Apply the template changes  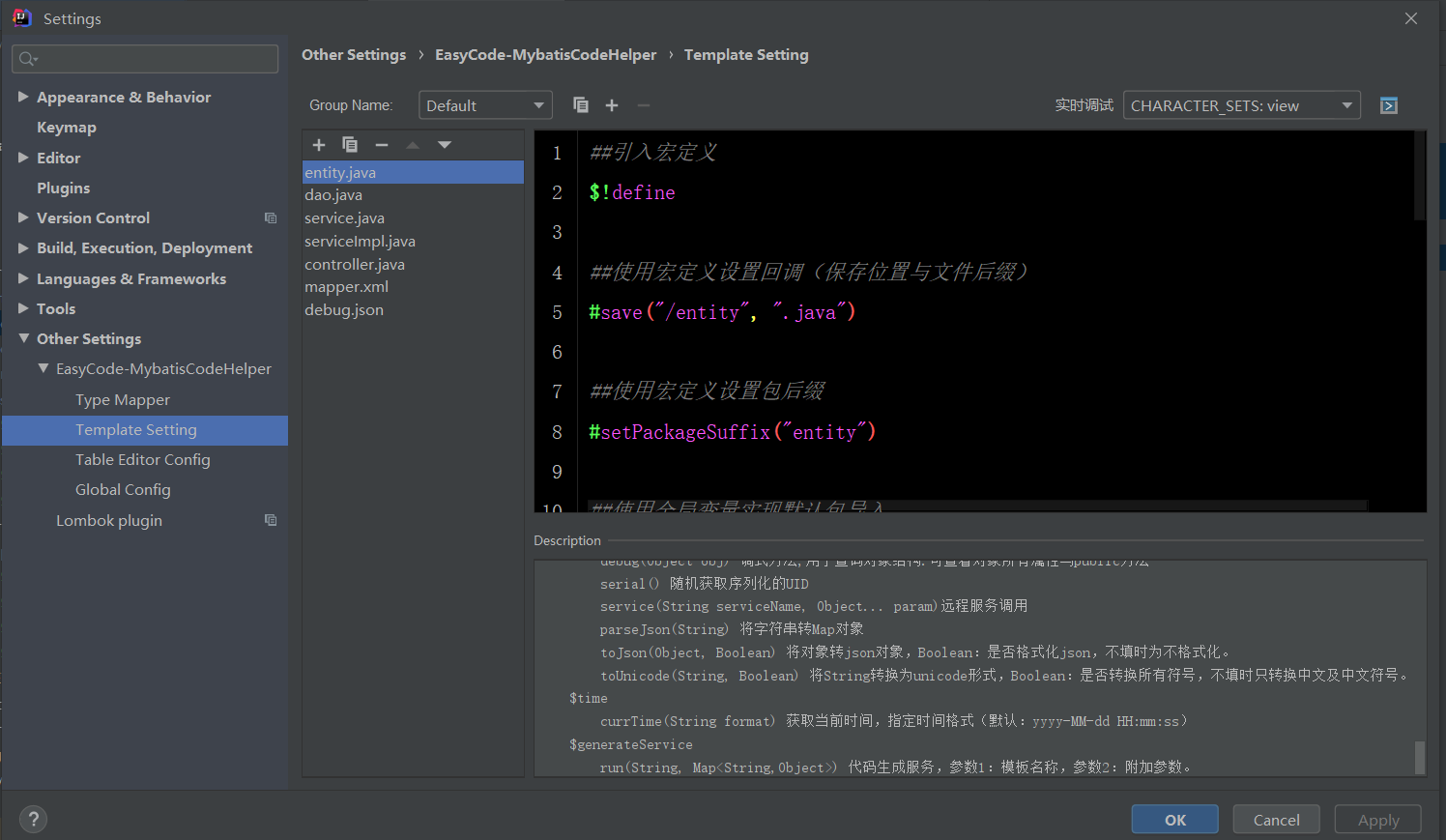[1377, 819]
